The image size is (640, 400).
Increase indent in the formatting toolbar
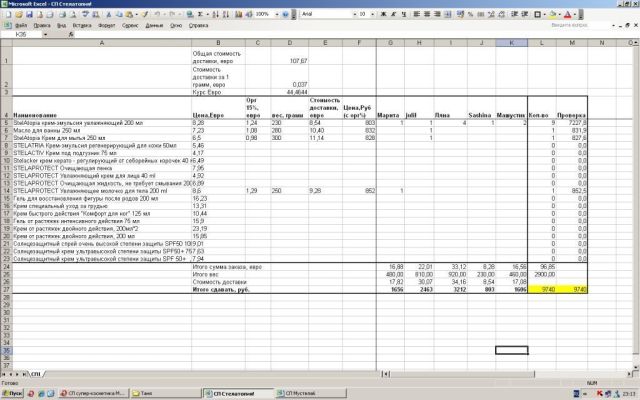pos(525,14)
